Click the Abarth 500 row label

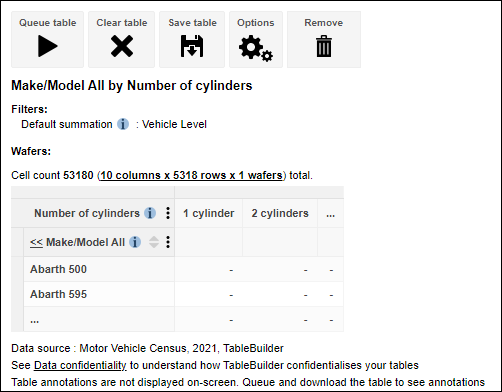pyautogui.click(x=58, y=269)
